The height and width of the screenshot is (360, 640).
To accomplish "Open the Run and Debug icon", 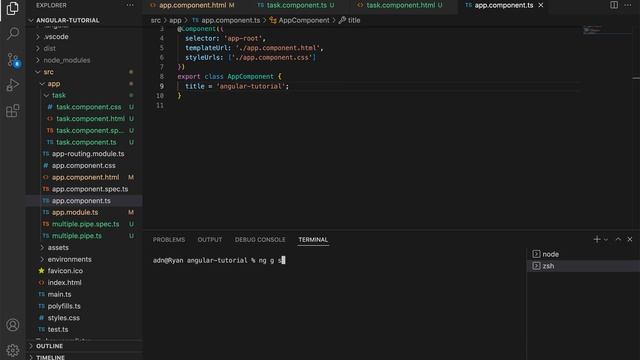I will (13, 85).
